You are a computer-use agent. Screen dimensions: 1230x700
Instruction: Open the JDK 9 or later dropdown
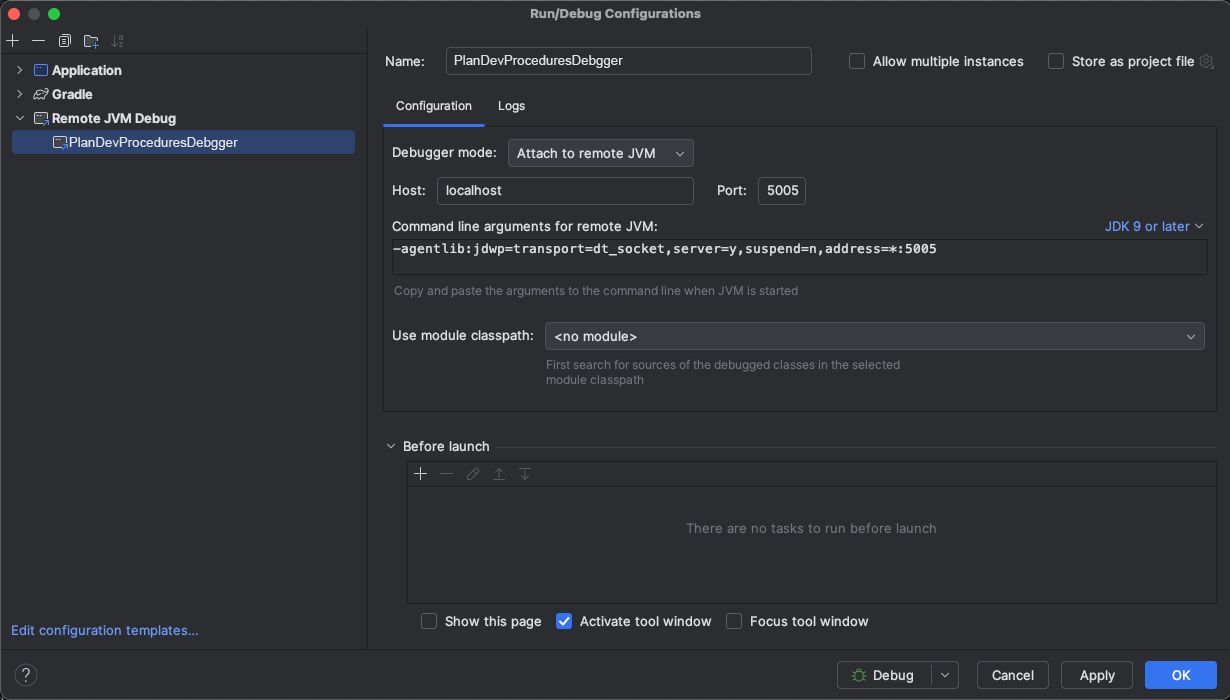tap(1154, 226)
